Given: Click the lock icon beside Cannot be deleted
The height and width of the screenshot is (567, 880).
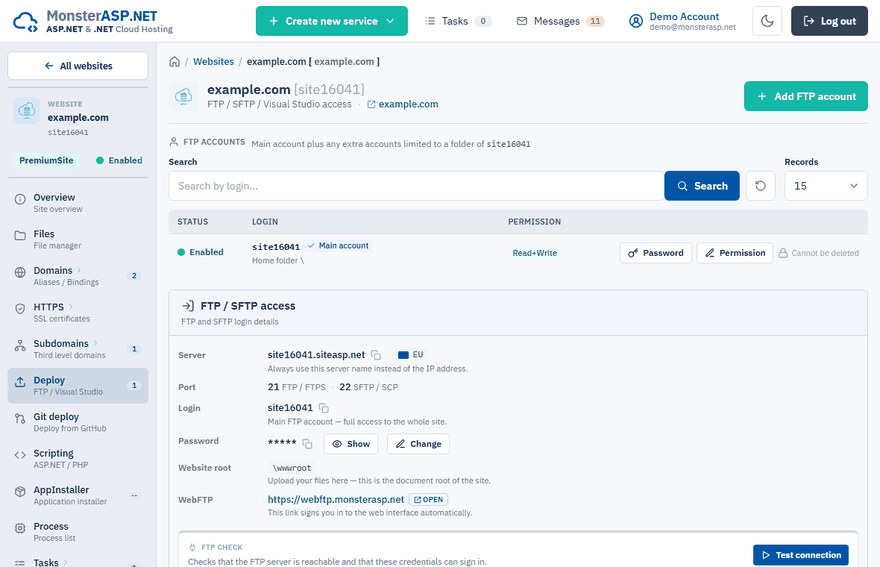Looking at the screenshot, I should [x=783, y=253].
